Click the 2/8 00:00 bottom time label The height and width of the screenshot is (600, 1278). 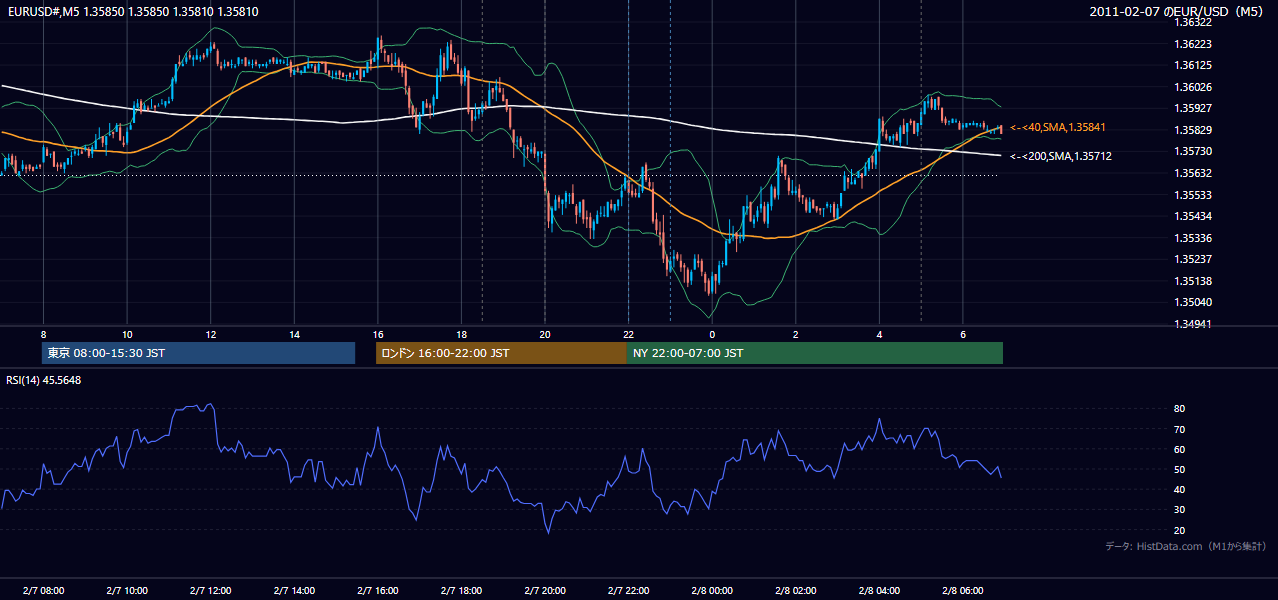pyautogui.click(x=712, y=591)
